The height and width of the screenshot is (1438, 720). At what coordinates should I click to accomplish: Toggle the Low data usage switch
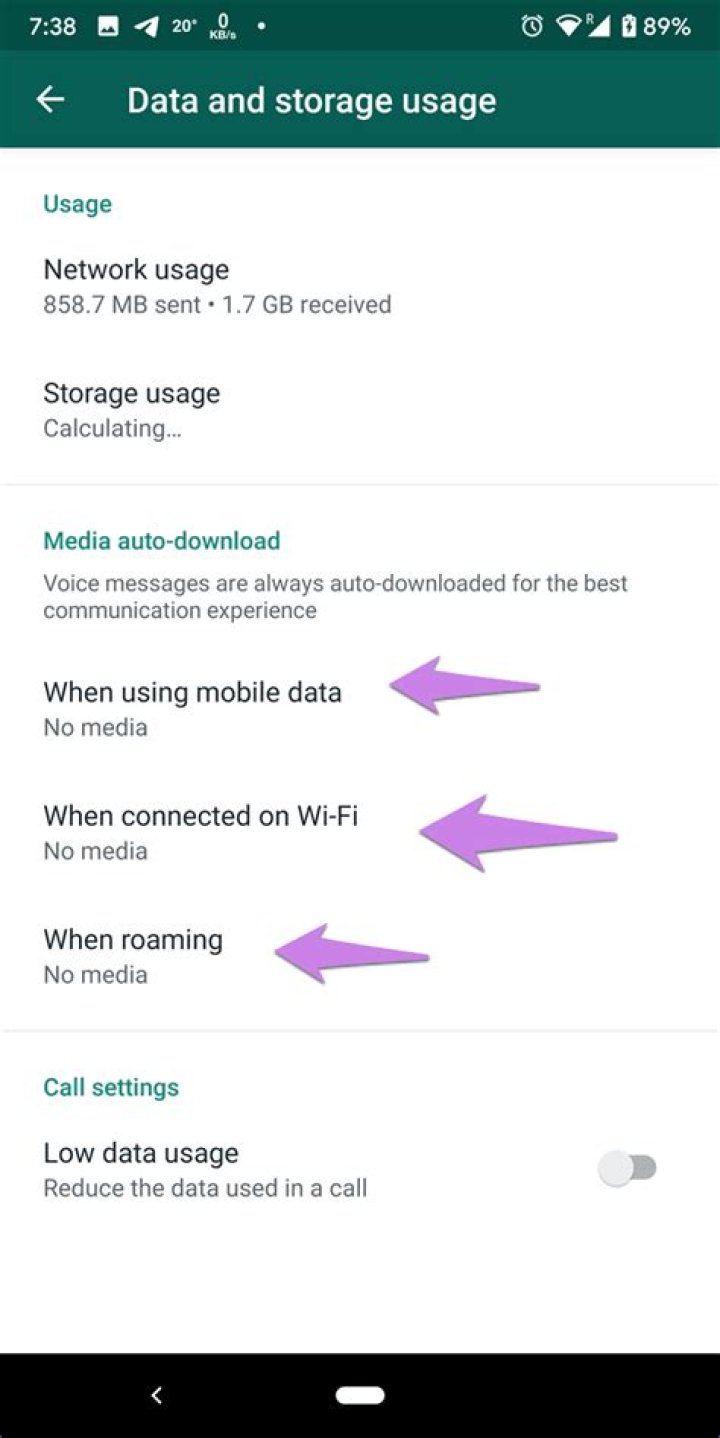(x=628, y=1167)
